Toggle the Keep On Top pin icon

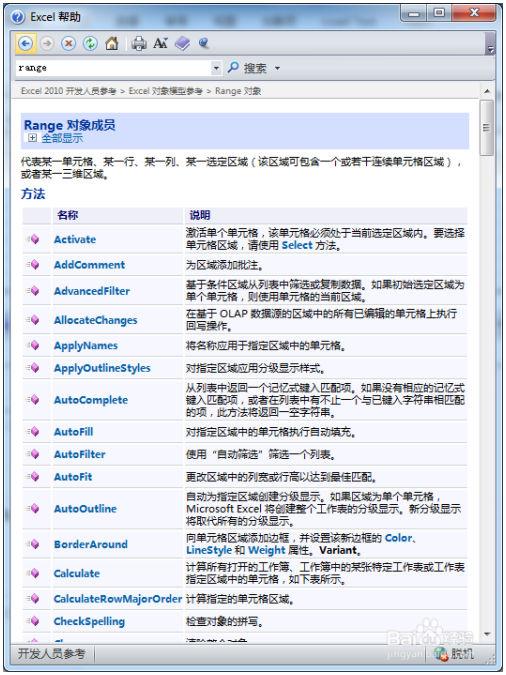pyautogui.click(x=204, y=43)
